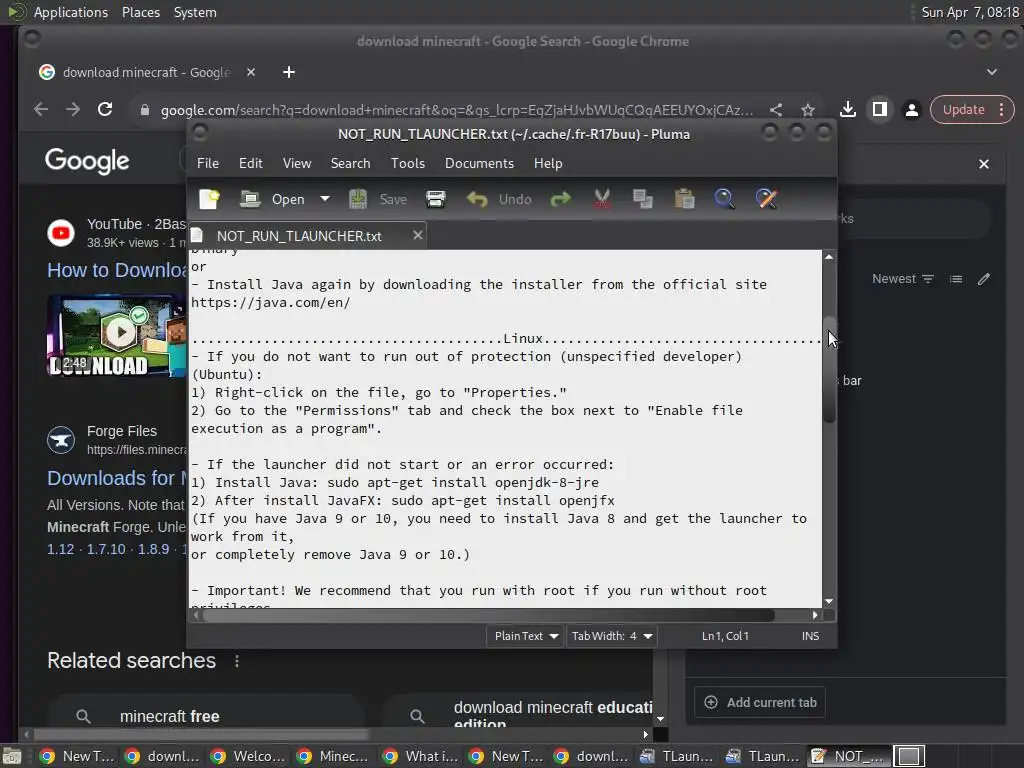The height and width of the screenshot is (768, 1024).
Task: Play the How to Download video thumbnail
Action: (x=116, y=336)
